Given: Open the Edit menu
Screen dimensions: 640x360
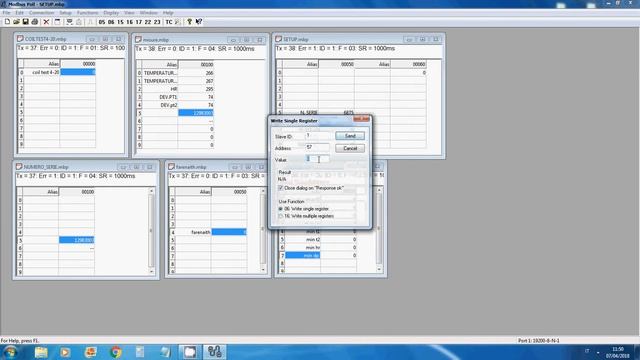Looking at the screenshot, I should pos(19,13).
